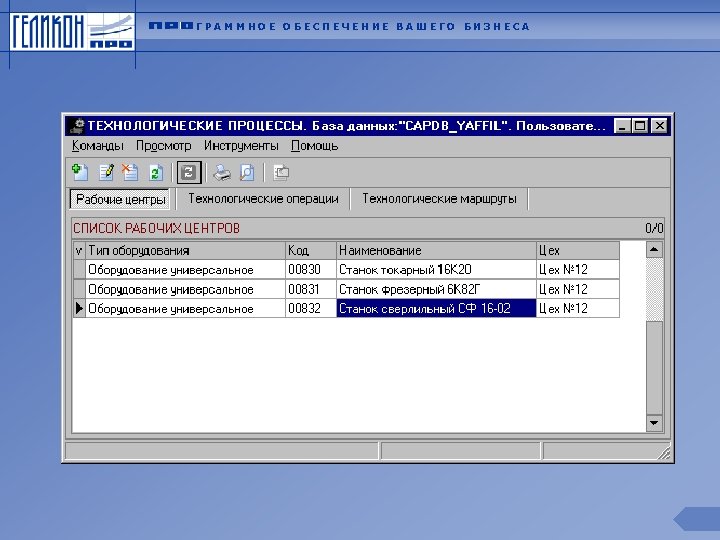The height and width of the screenshot is (540, 720).
Task: Maximize the Технологические процессы window
Action: (x=640, y=126)
